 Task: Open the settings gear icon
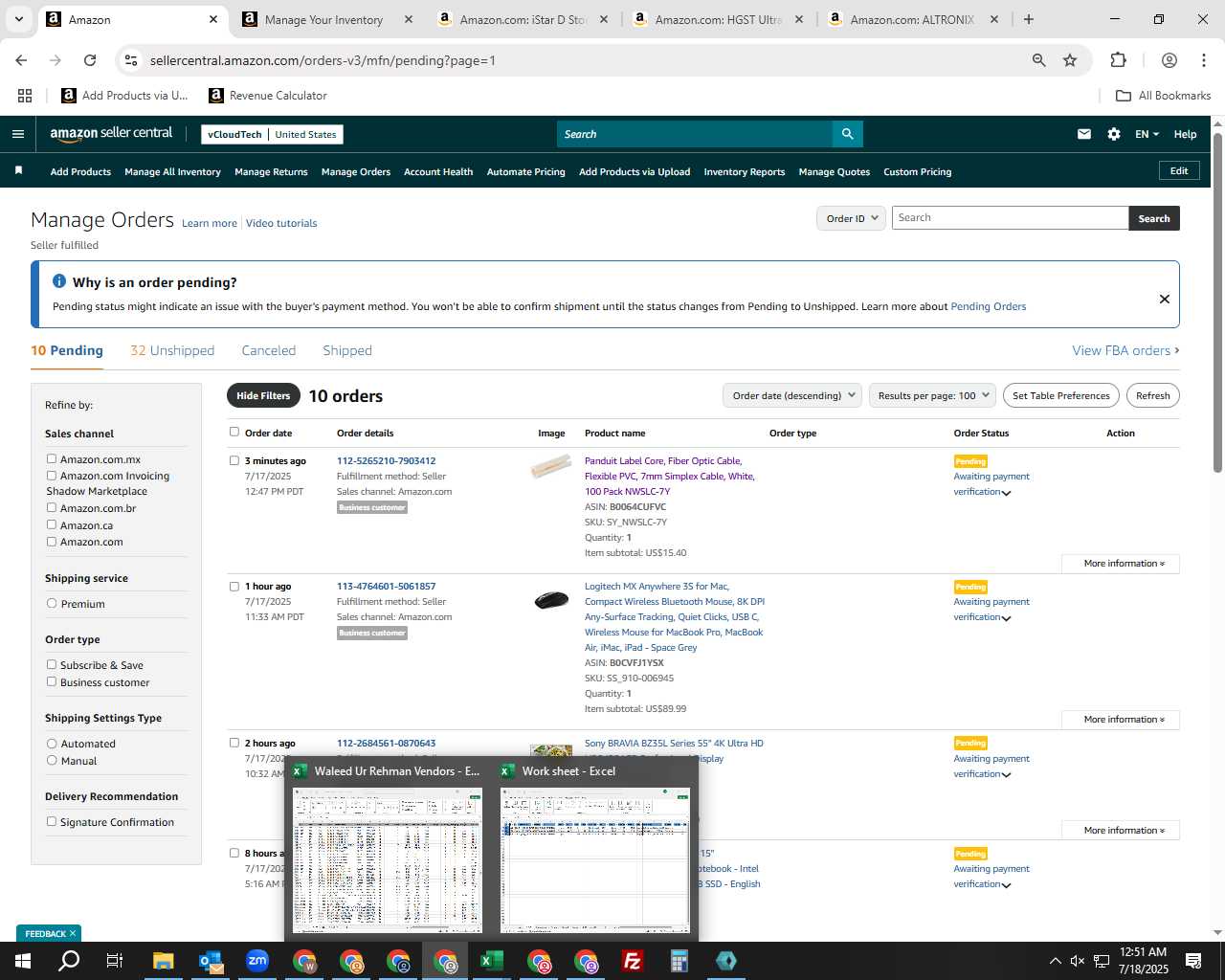tap(1114, 134)
